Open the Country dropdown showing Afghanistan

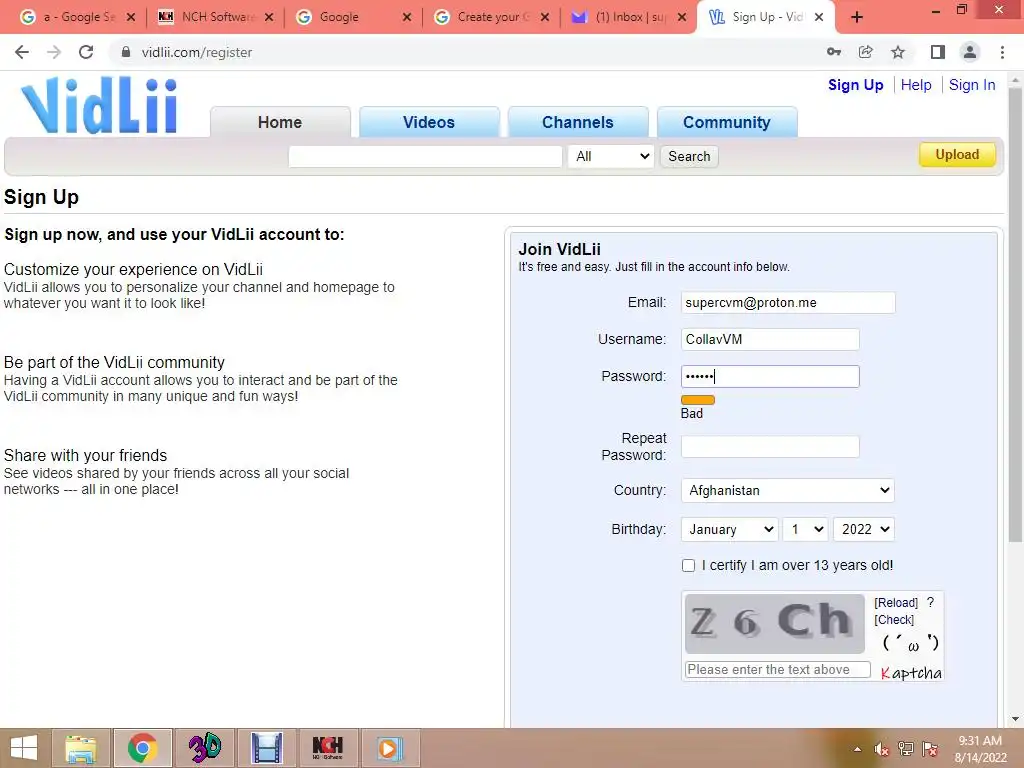tap(788, 490)
